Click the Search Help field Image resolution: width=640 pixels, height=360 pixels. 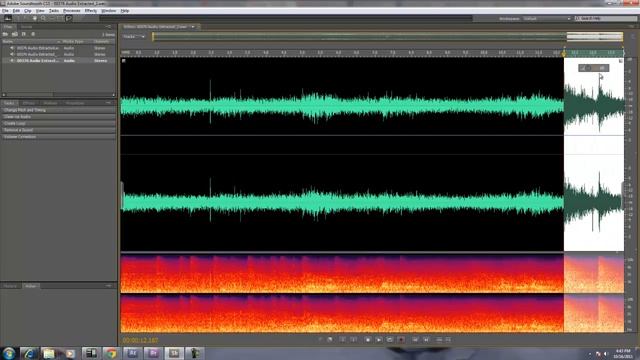(606, 19)
